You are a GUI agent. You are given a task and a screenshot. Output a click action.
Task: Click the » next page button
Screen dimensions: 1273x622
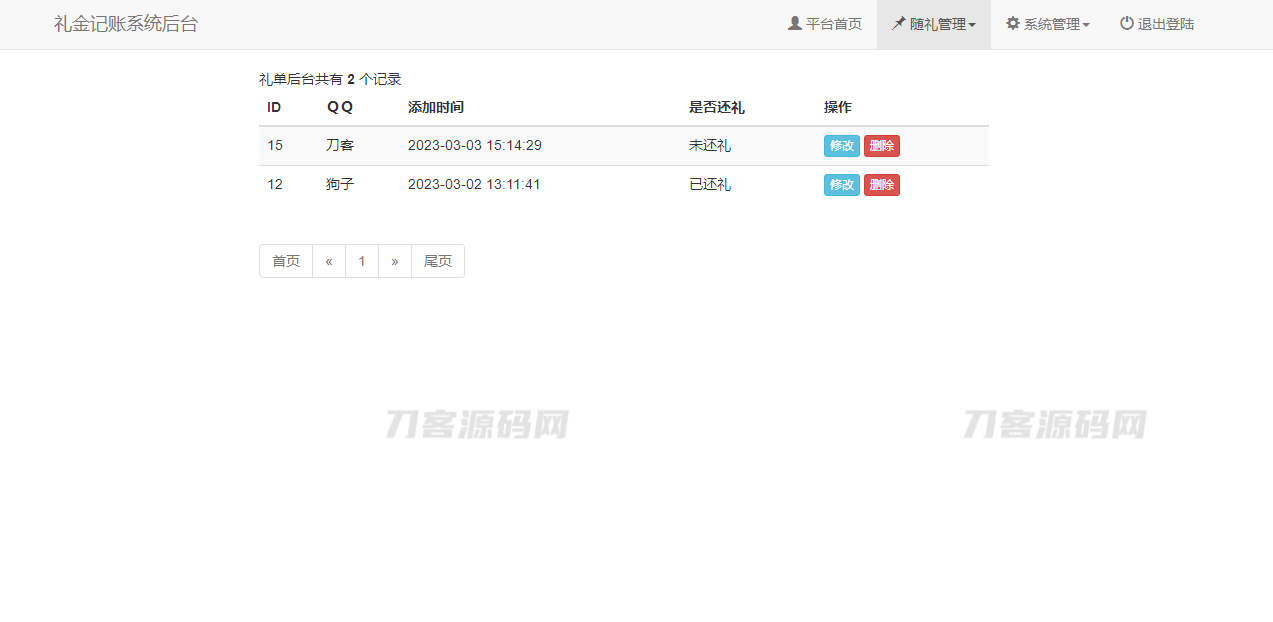[395, 261]
